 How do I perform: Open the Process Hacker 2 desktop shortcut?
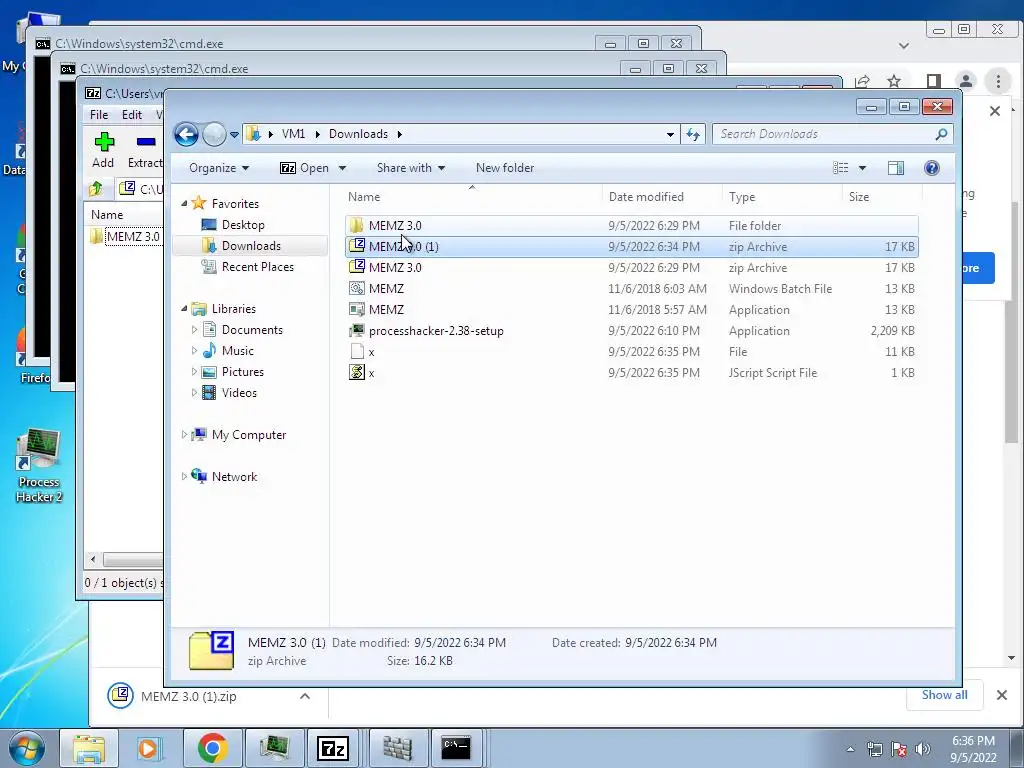(x=39, y=465)
